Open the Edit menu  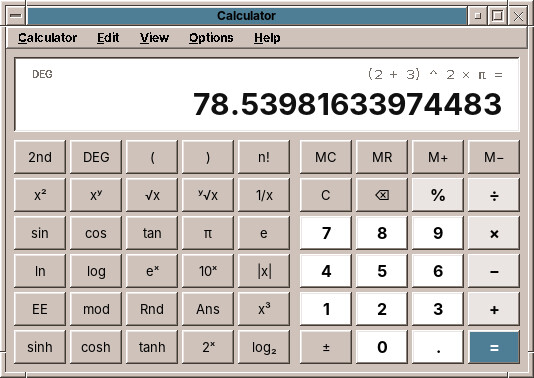tap(108, 38)
